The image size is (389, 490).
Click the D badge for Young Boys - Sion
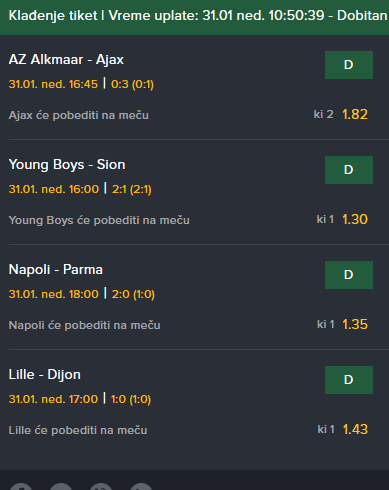[349, 170]
